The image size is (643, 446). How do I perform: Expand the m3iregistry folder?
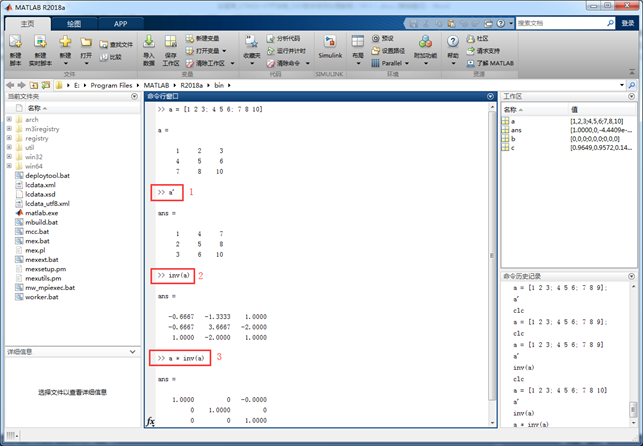click(x=9, y=129)
